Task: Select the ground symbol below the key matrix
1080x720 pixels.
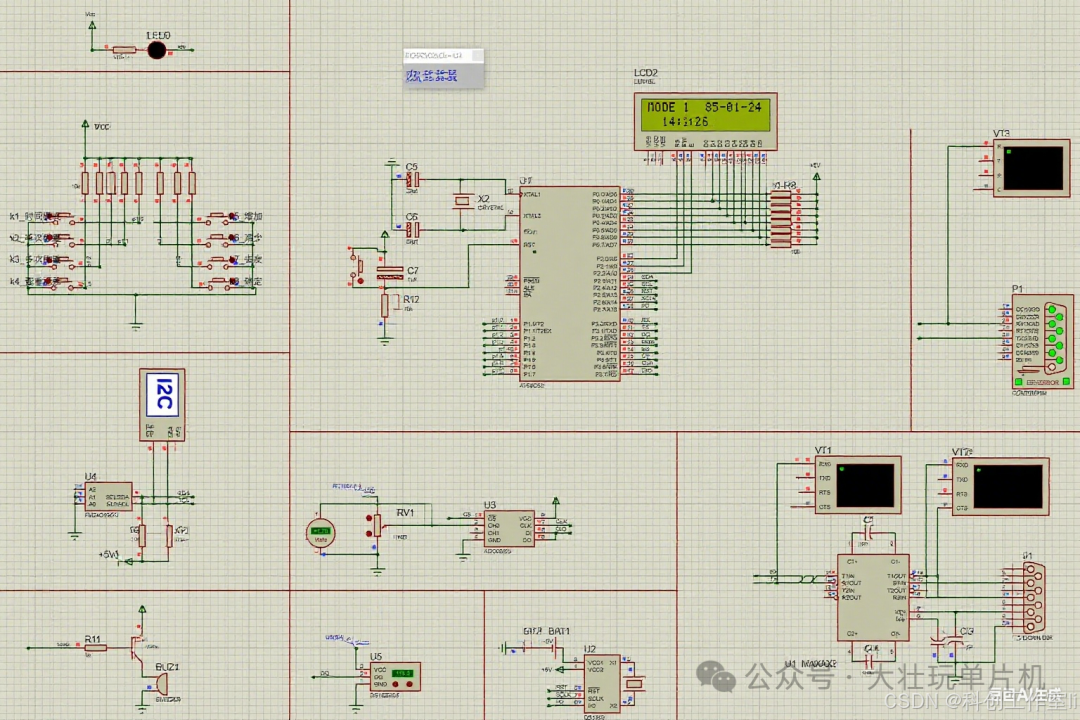Action: pyautogui.click(x=136, y=325)
